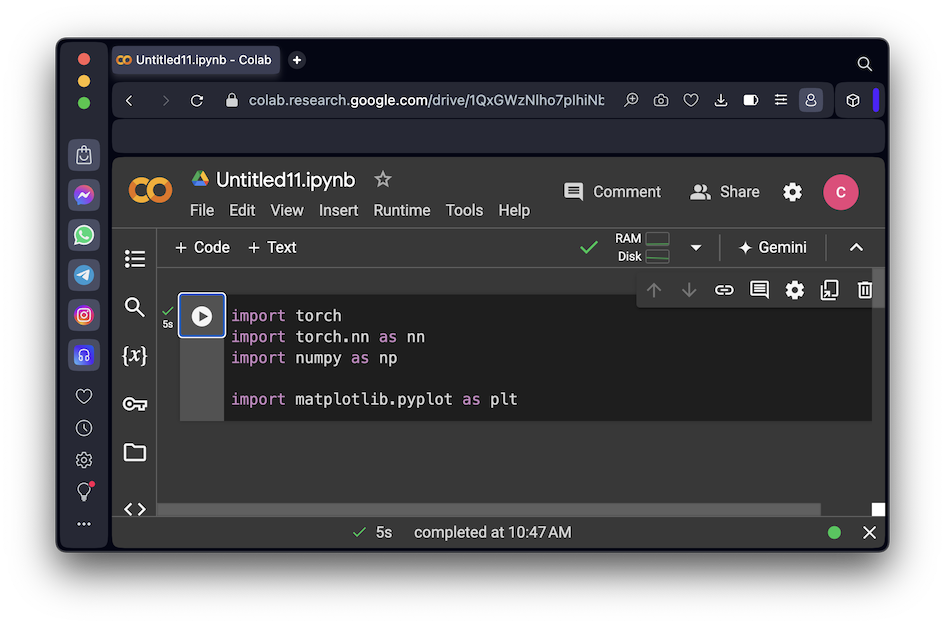The image size is (945, 626).
Task: Copy link to cell
Action: pyautogui.click(x=724, y=290)
